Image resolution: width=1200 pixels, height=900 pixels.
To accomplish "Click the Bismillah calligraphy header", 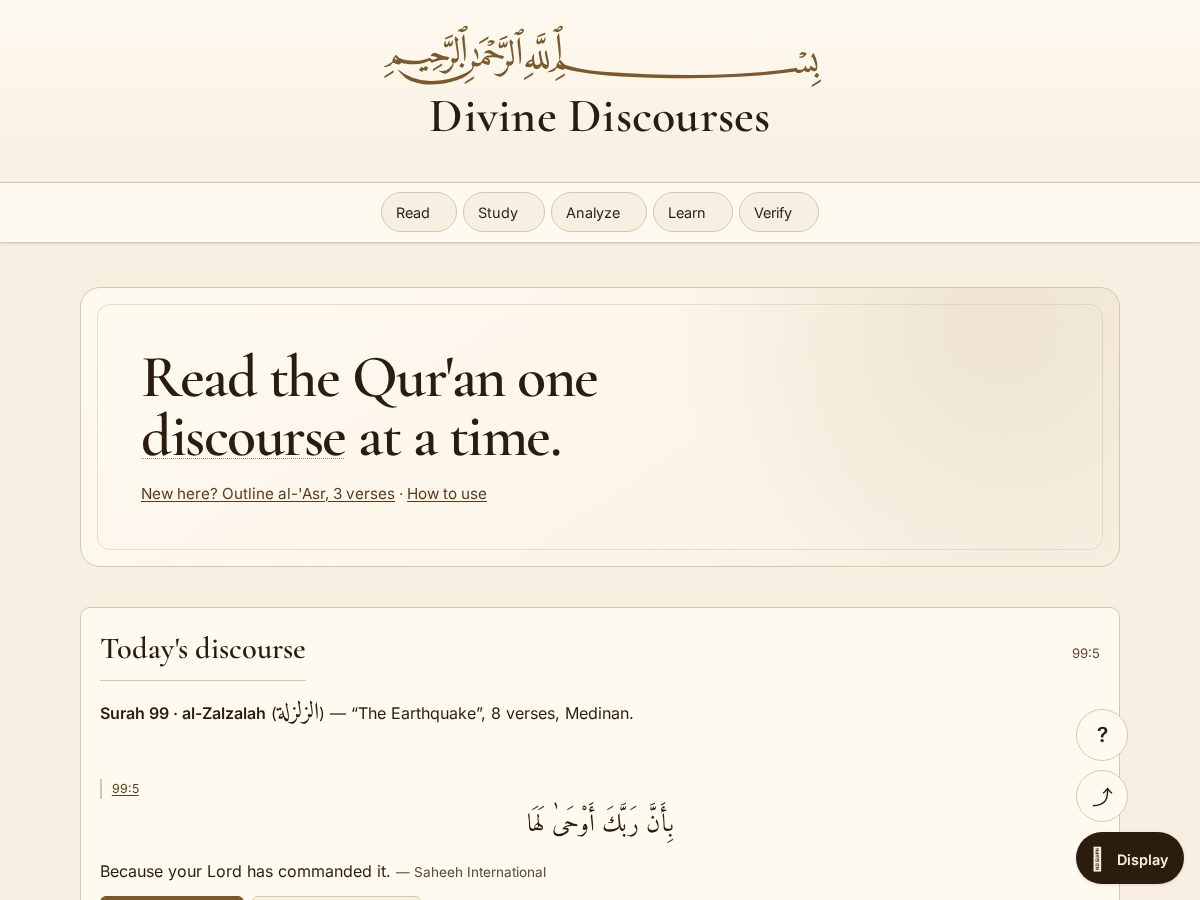I will (x=602, y=56).
